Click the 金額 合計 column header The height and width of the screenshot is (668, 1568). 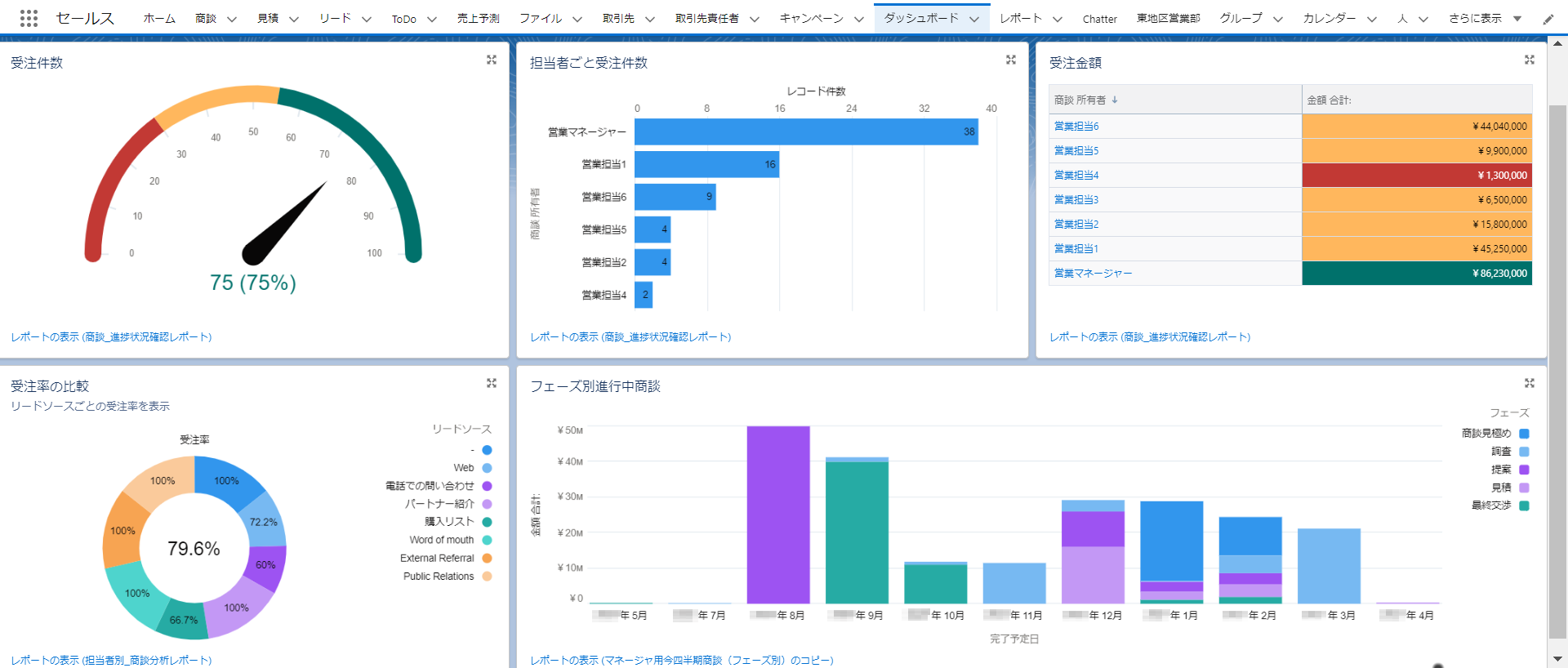pos(1417,100)
